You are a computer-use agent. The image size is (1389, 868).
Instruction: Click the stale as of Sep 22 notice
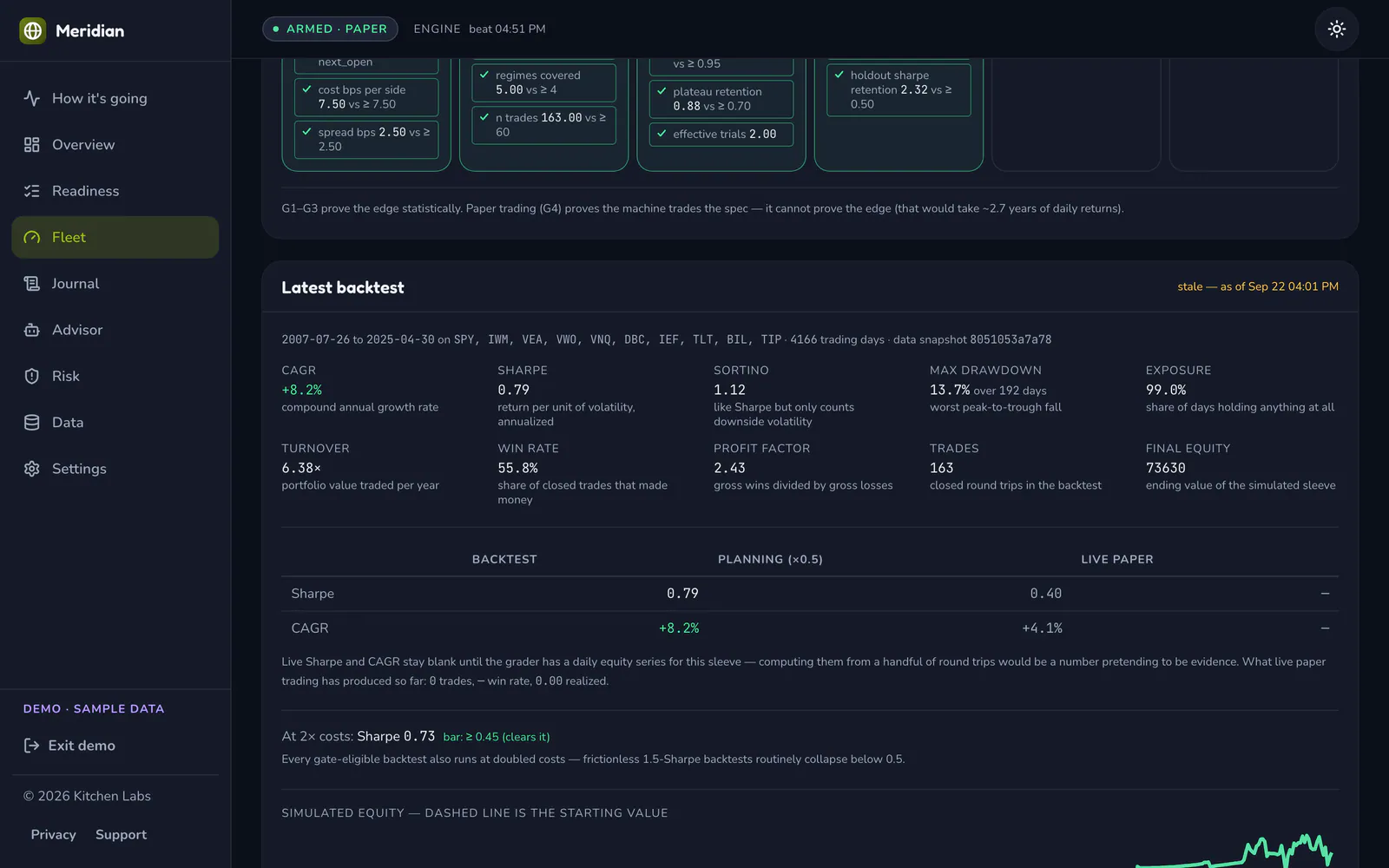tap(1258, 286)
